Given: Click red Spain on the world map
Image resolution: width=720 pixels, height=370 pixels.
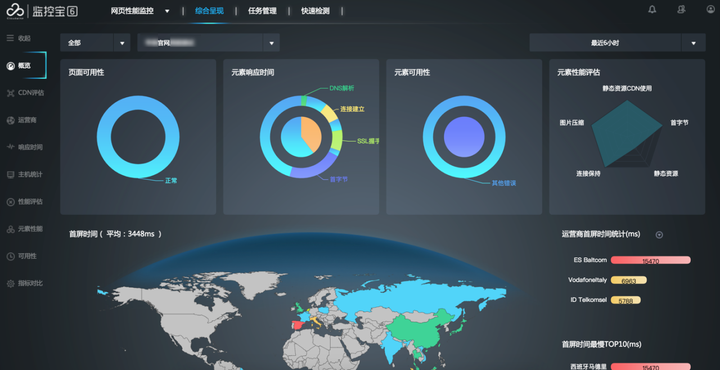Looking at the screenshot, I should [298, 326].
